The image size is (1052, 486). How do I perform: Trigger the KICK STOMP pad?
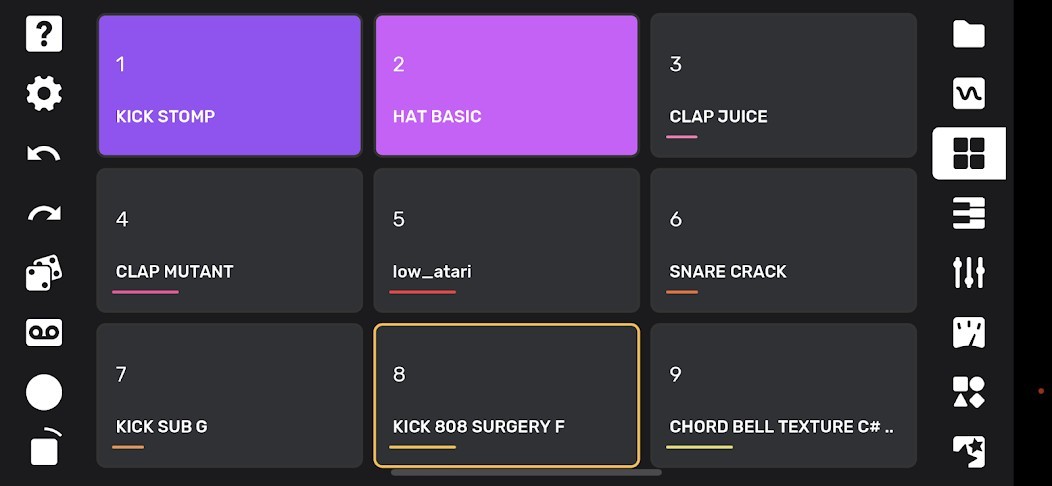229,86
